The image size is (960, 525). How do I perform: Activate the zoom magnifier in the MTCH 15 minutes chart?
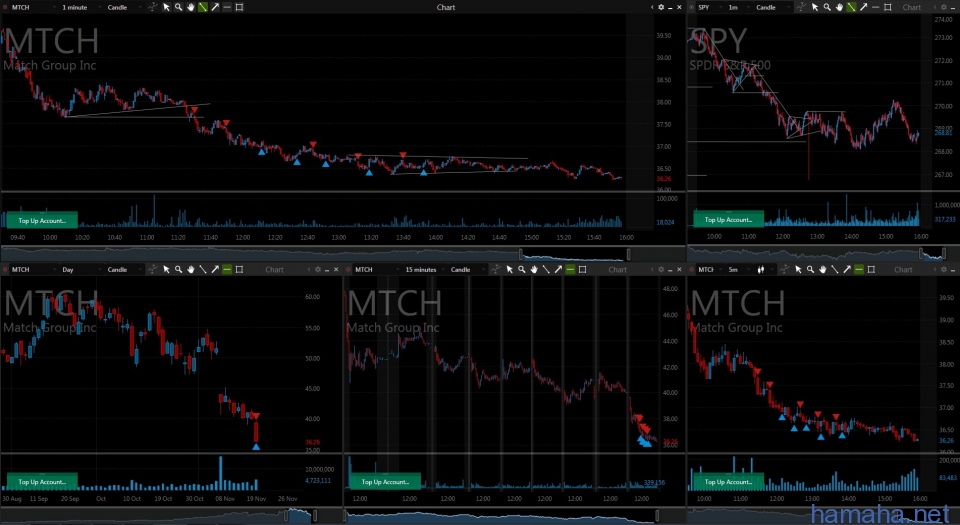tap(522, 269)
